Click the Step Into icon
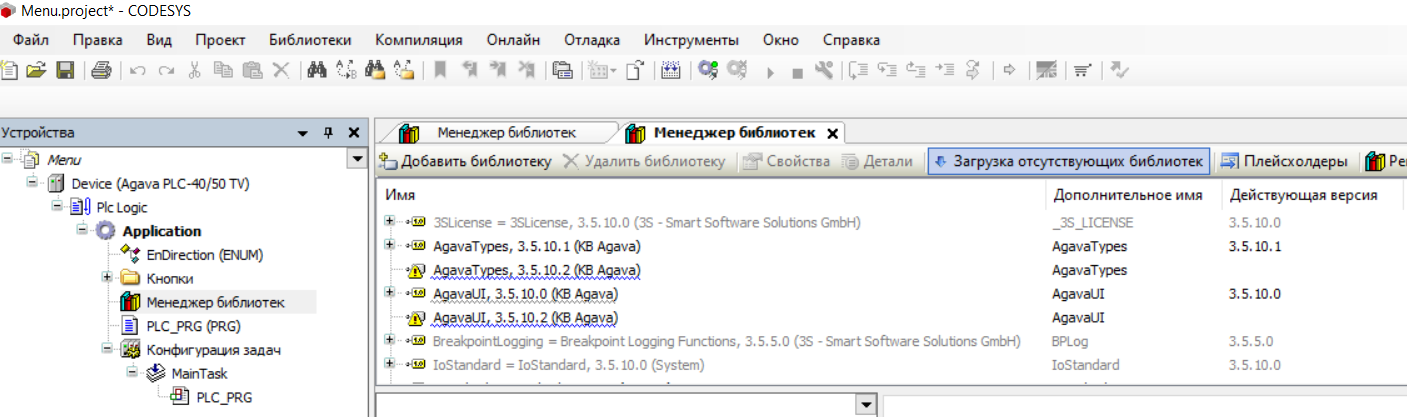 pos(886,71)
